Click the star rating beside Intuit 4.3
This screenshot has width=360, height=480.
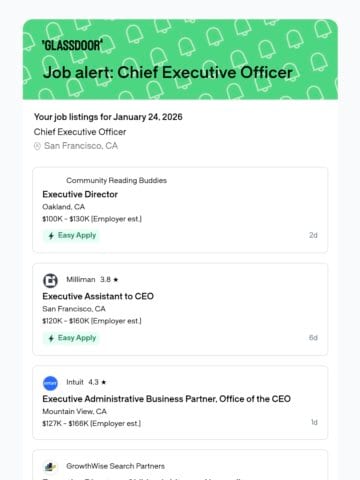(x=104, y=382)
